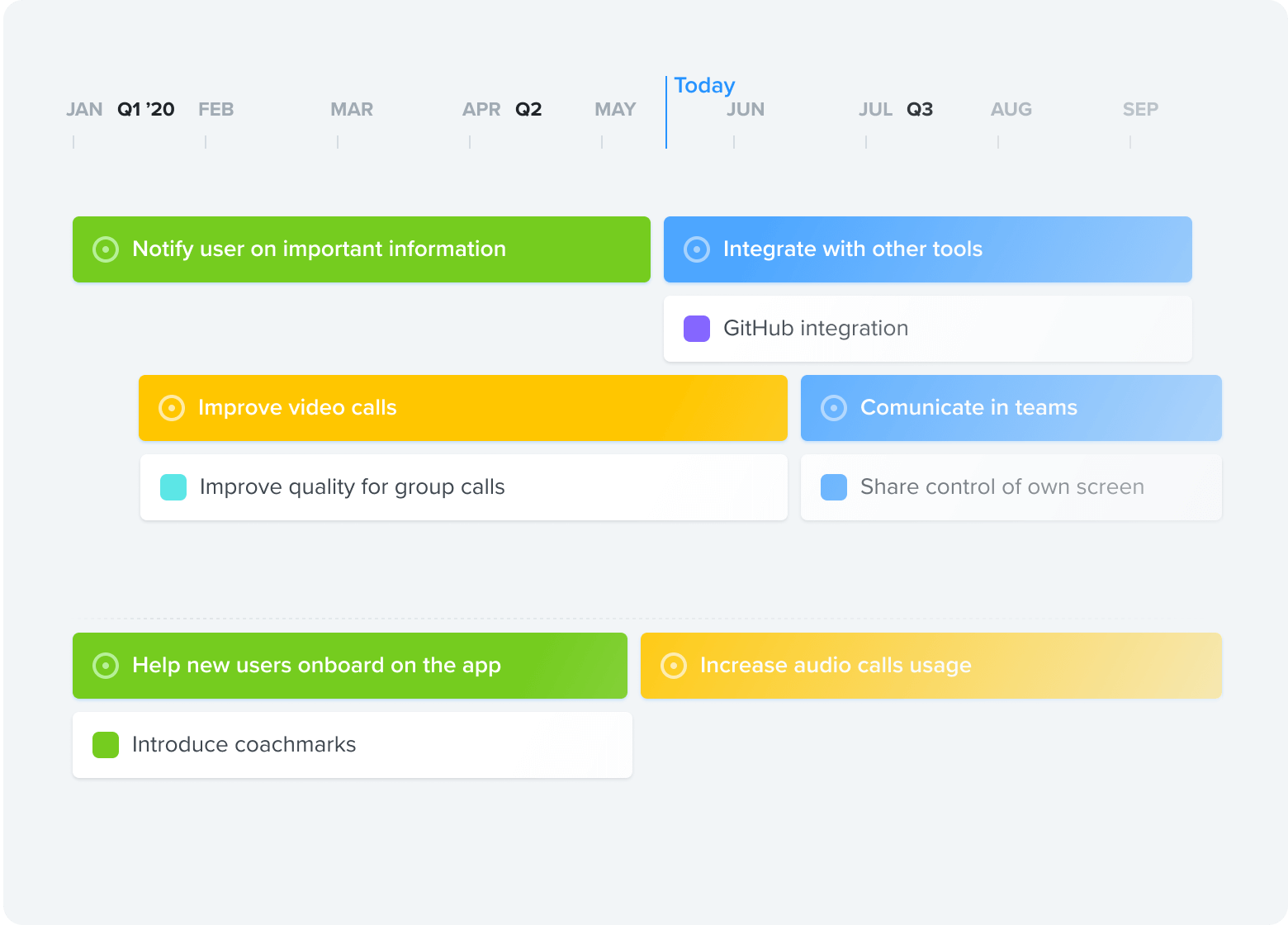Viewport: 1288px width, 925px height.
Task: Click the AUG month label
Action: 1011,110
